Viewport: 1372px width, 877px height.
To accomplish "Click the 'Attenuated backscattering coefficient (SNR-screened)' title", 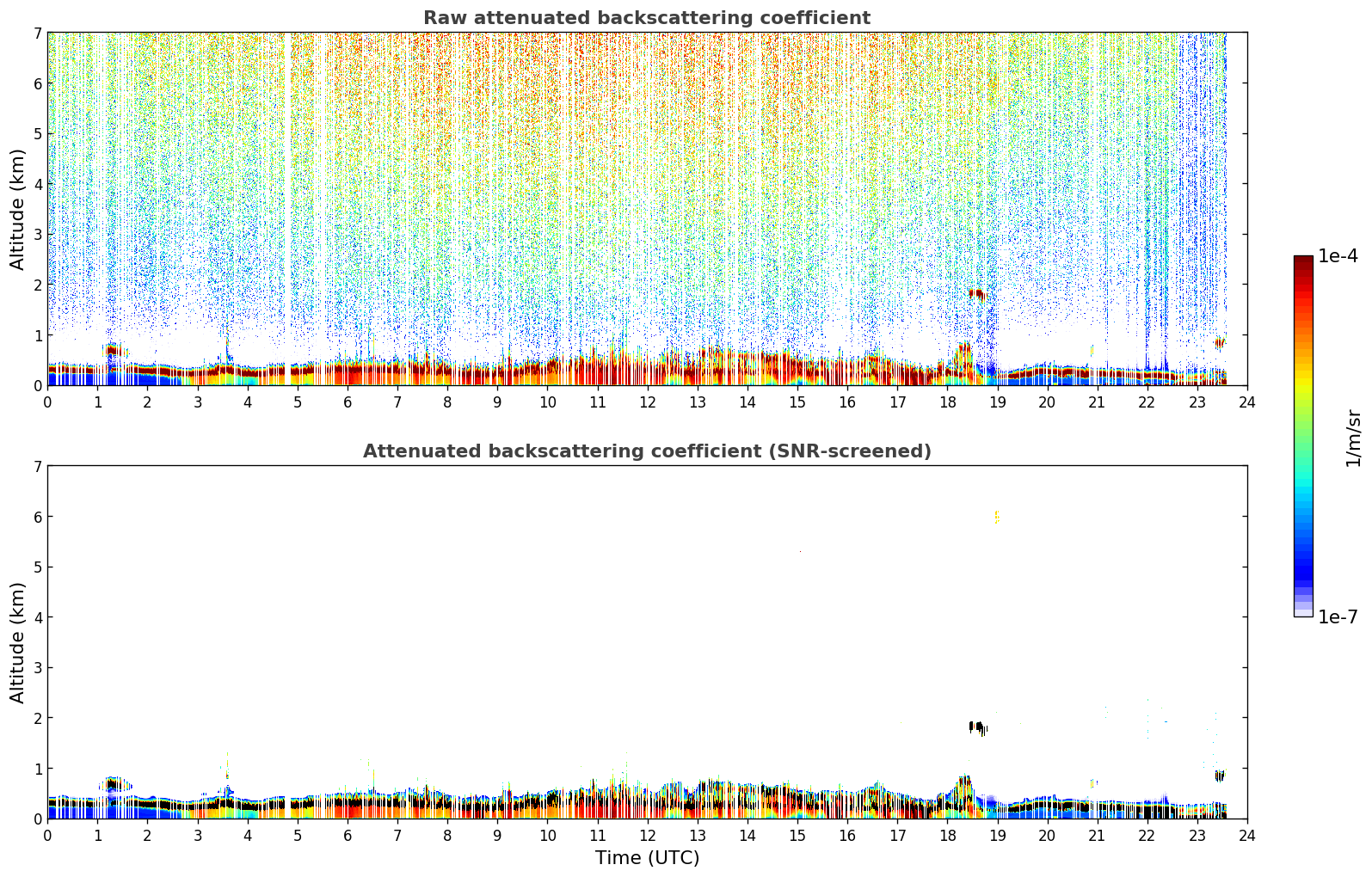I will click(x=647, y=451).
